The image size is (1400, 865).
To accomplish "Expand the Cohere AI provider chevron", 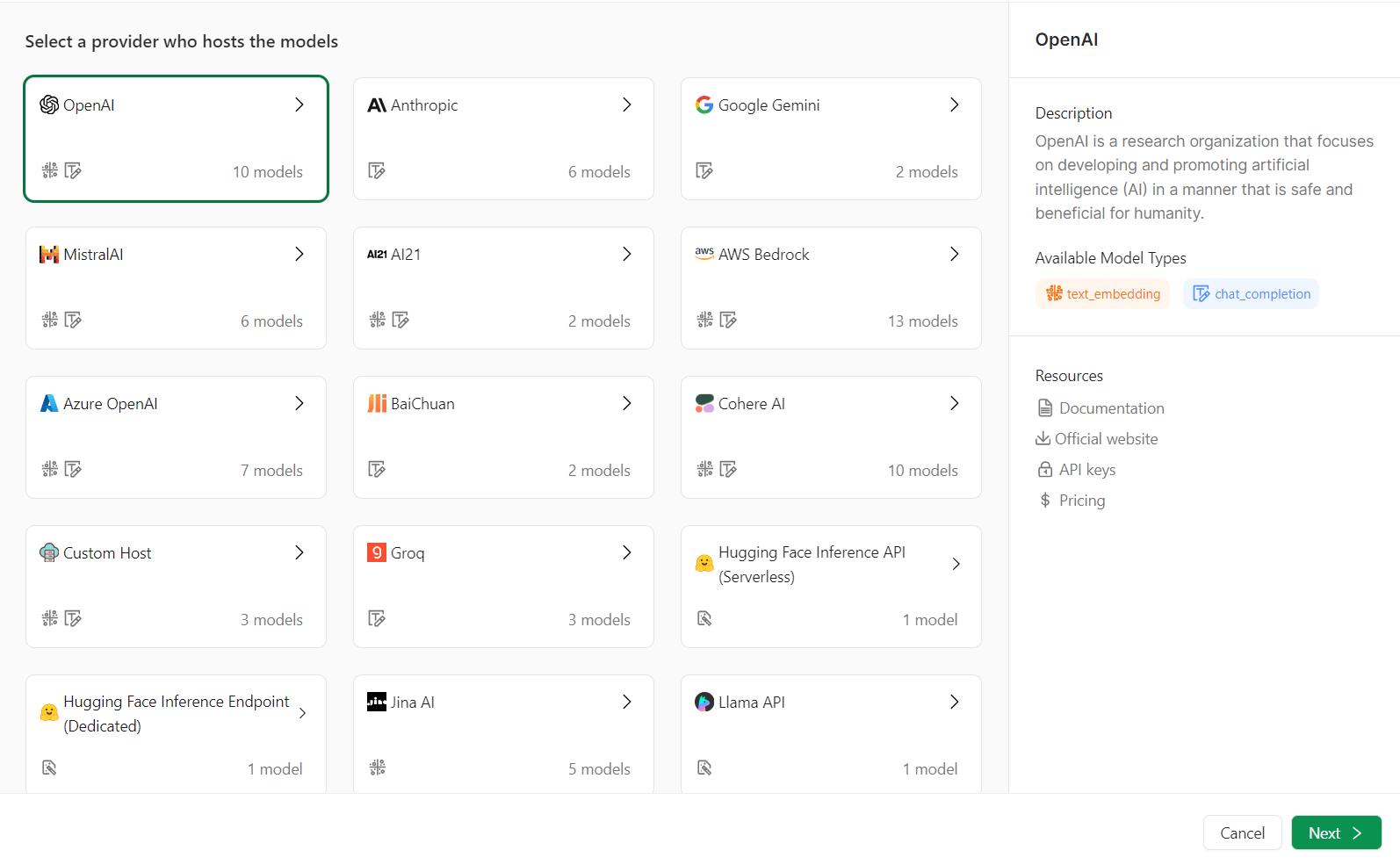I will pos(955,403).
